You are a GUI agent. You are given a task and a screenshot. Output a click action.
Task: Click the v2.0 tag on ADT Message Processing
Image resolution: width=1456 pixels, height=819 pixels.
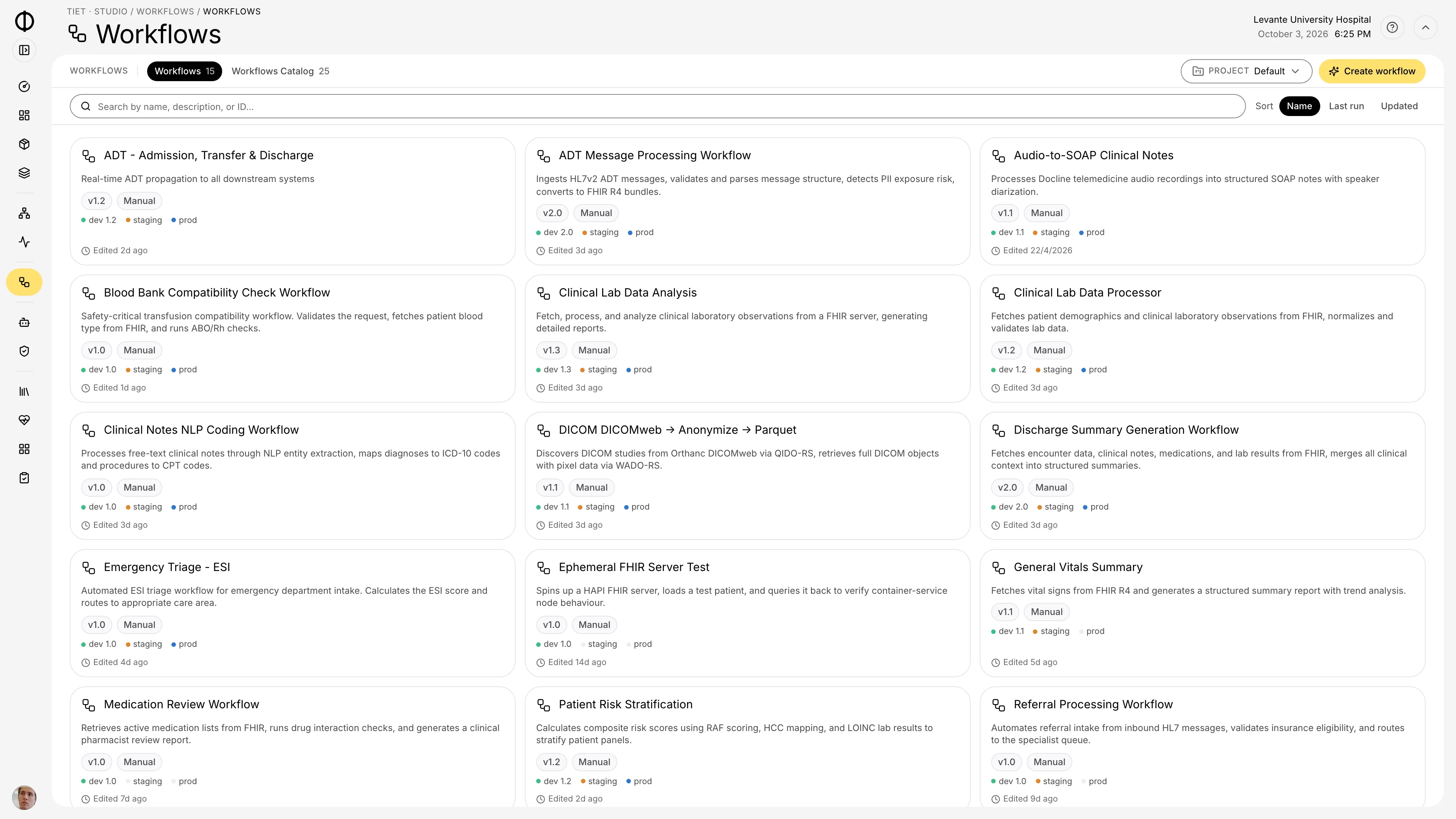pos(552,213)
